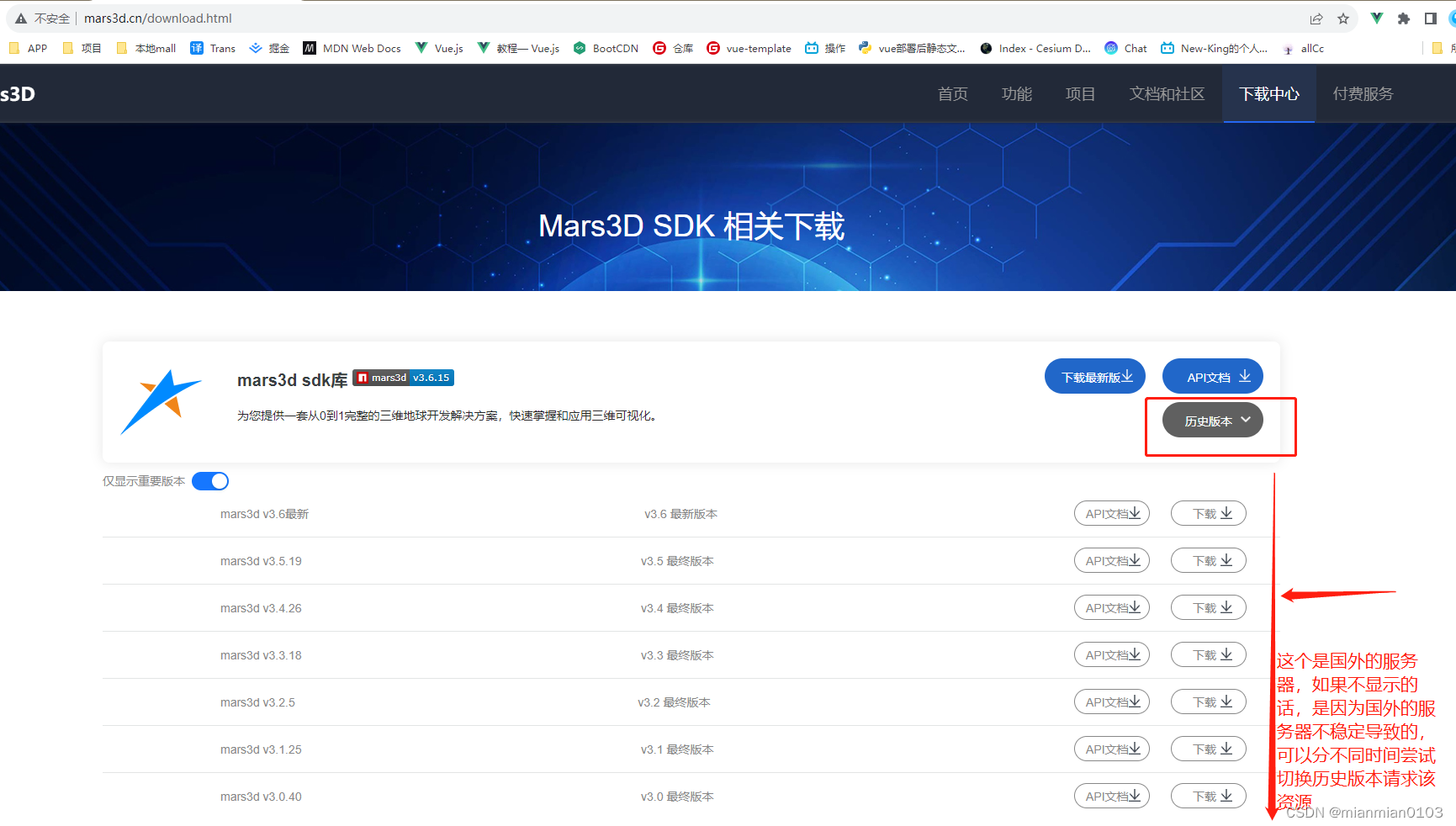Download API文档 for mars3d v3.3.18
The height and width of the screenshot is (826, 1456).
click(x=1112, y=655)
